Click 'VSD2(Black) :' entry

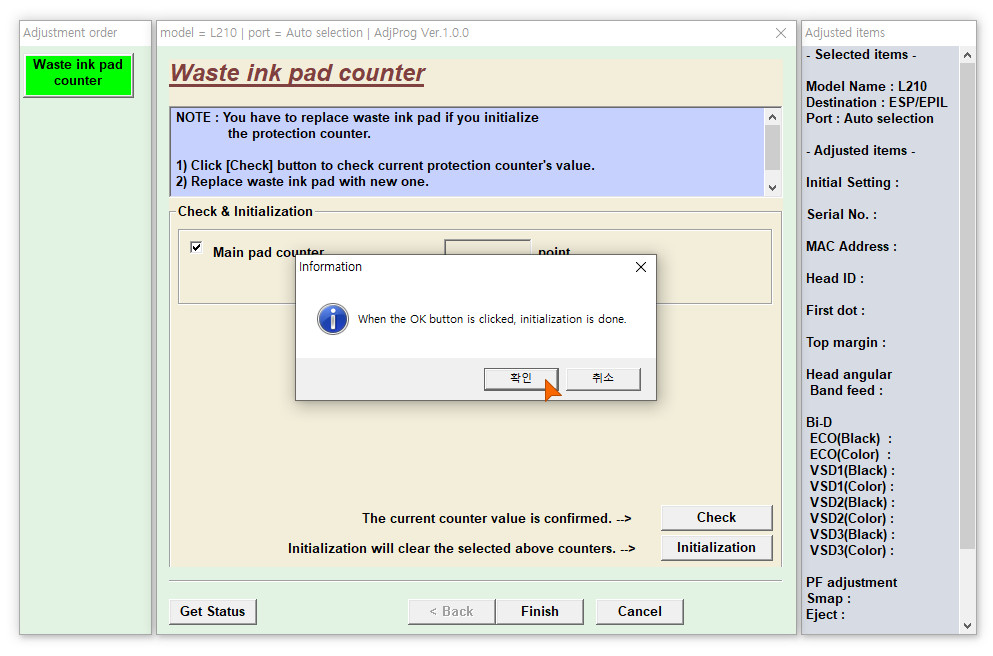pyautogui.click(x=852, y=503)
